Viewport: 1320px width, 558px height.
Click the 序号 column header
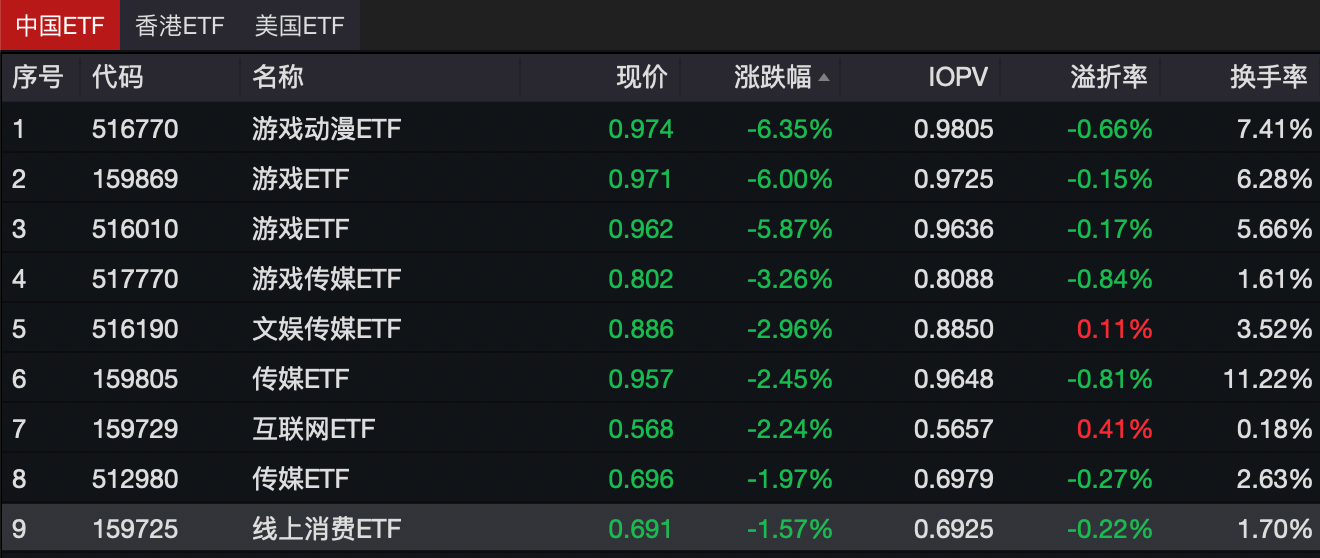click(x=38, y=78)
